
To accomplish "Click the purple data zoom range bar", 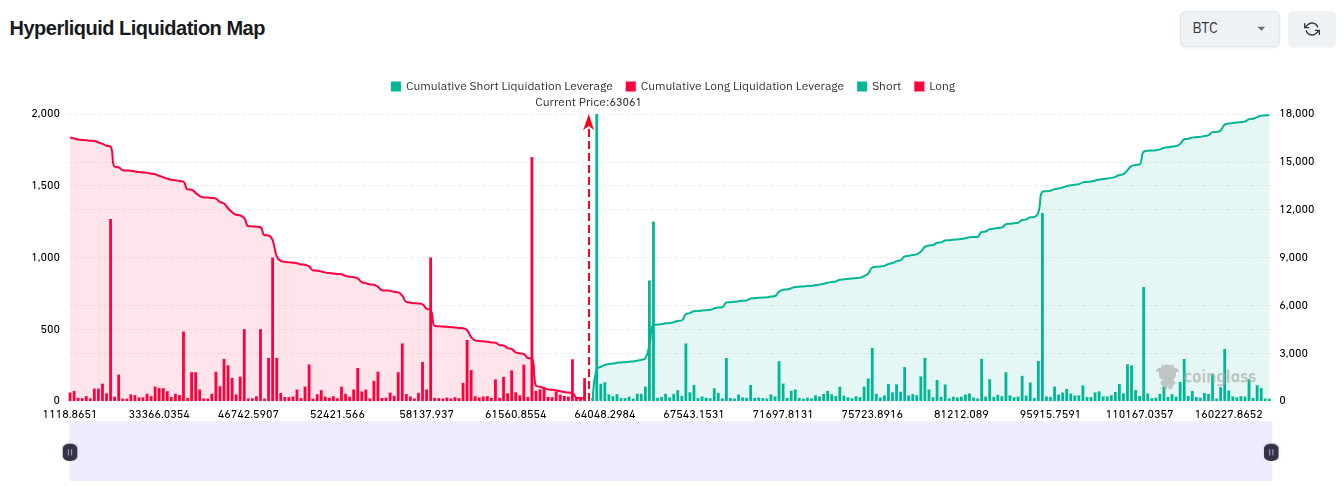I will tap(670, 451).
